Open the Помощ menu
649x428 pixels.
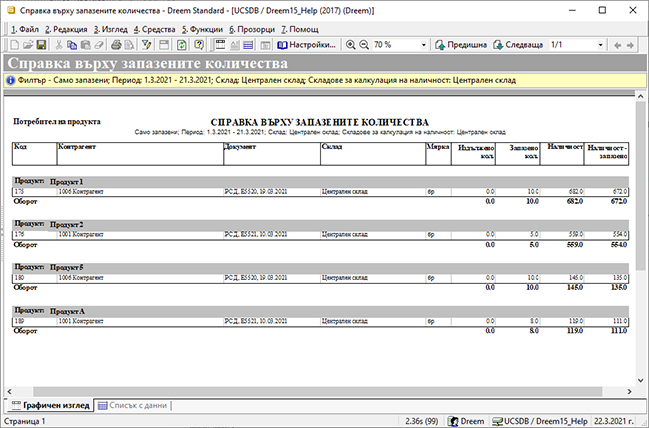[300, 29]
